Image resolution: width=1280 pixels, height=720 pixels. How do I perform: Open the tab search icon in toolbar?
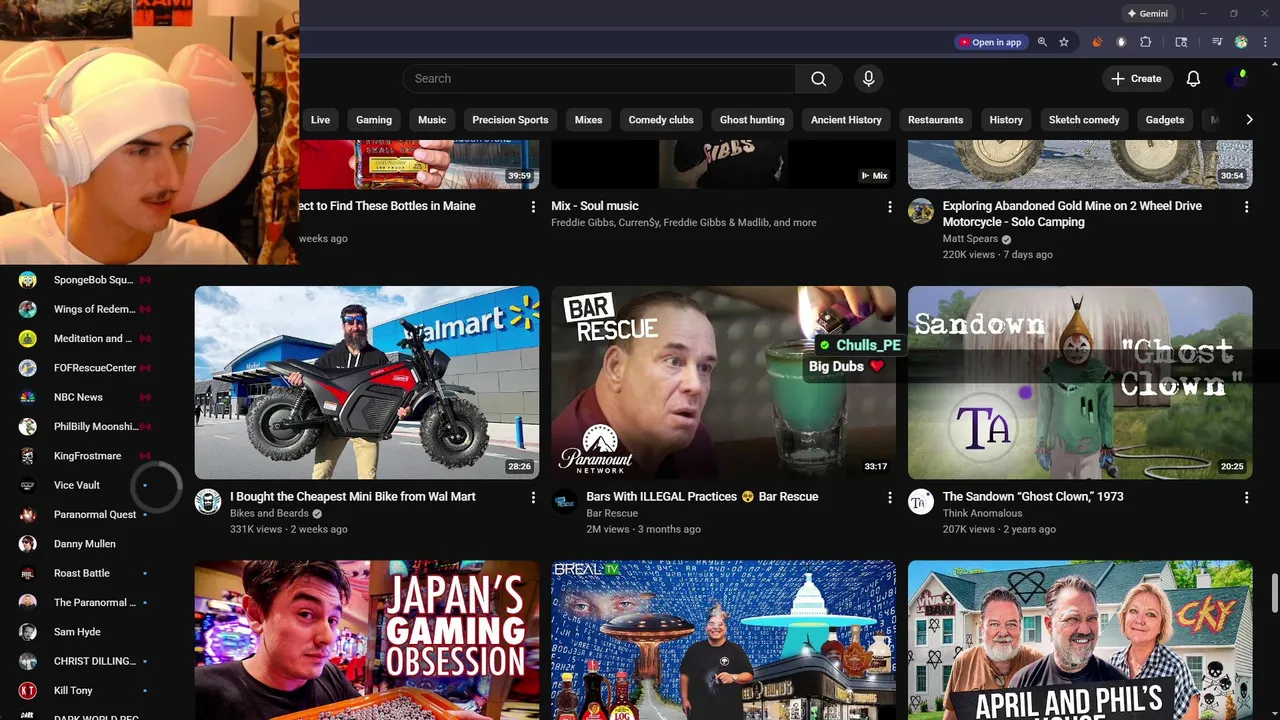click(1181, 42)
